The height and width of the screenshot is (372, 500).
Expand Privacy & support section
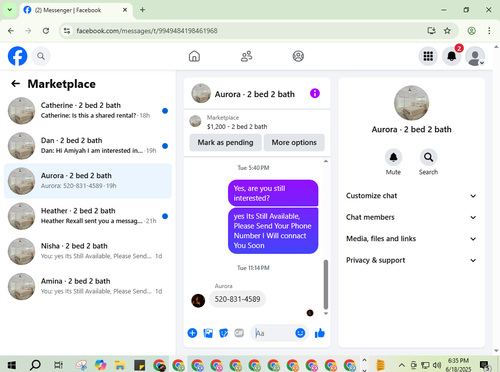pos(411,260)
